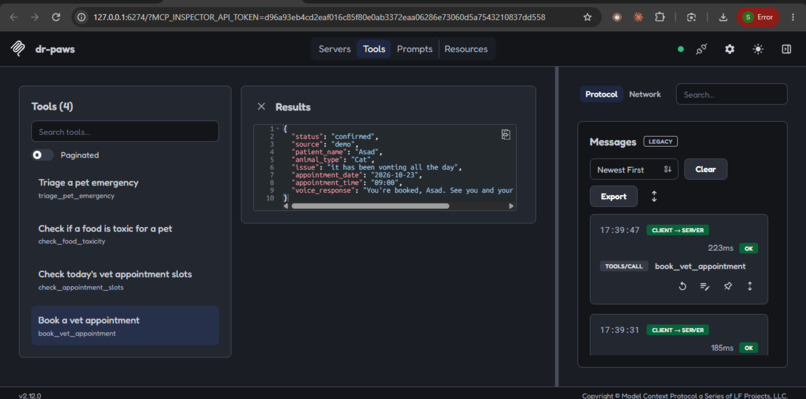Screen dimensions: 806x399
Task: Export the messages
Action: pos(614,196)
